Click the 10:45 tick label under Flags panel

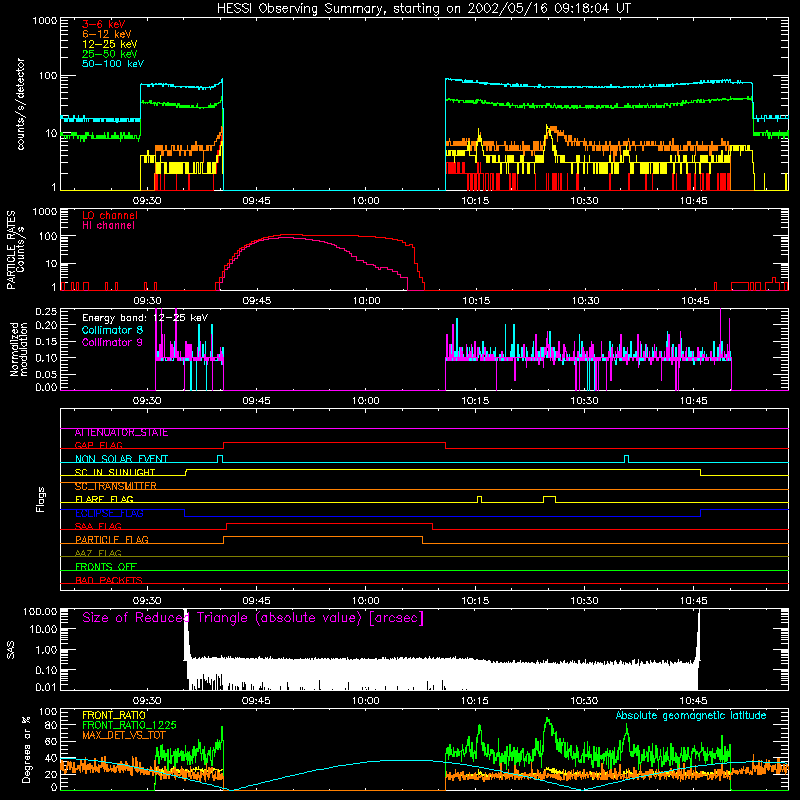tap(693, 601)
